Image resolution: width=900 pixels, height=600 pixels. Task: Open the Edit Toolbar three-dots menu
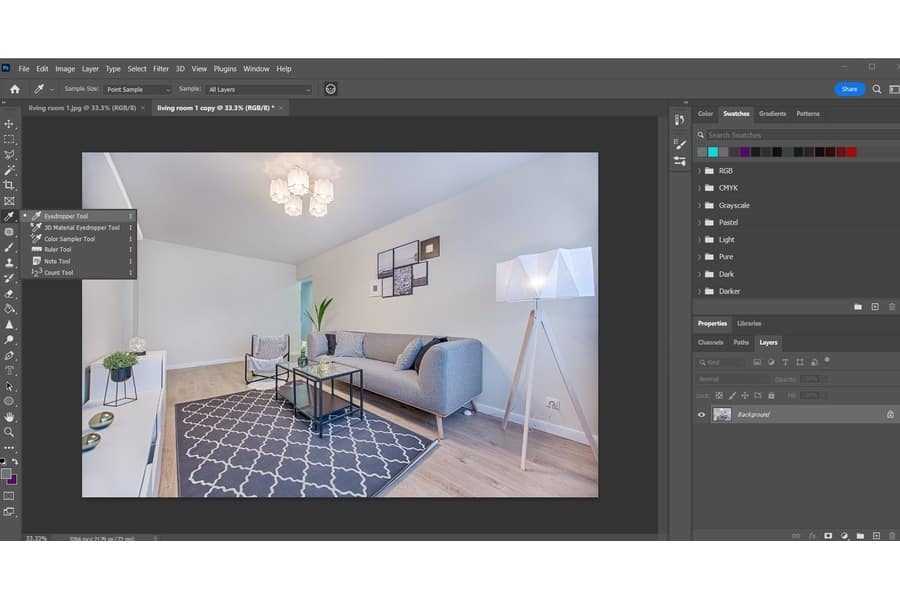click(x=9, y=447)
